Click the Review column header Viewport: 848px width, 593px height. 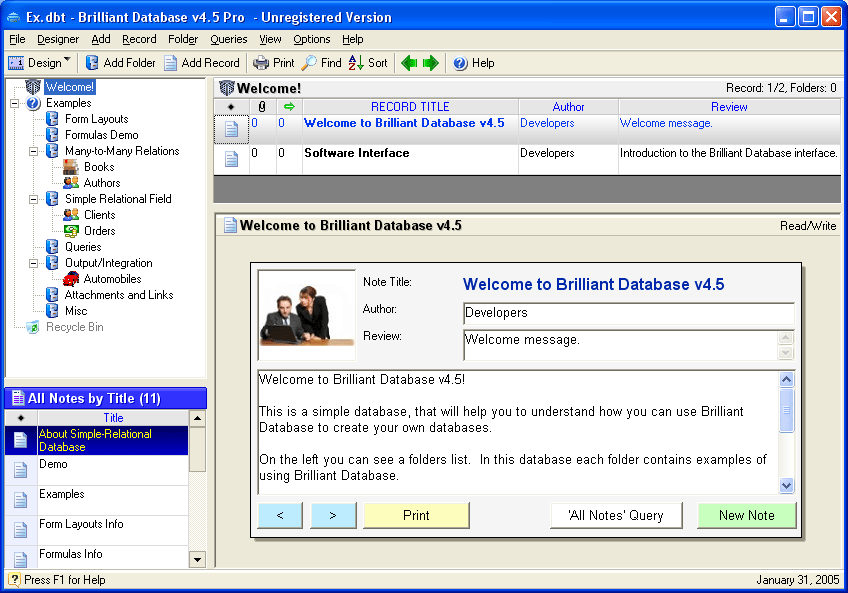(x=729, y=107)
